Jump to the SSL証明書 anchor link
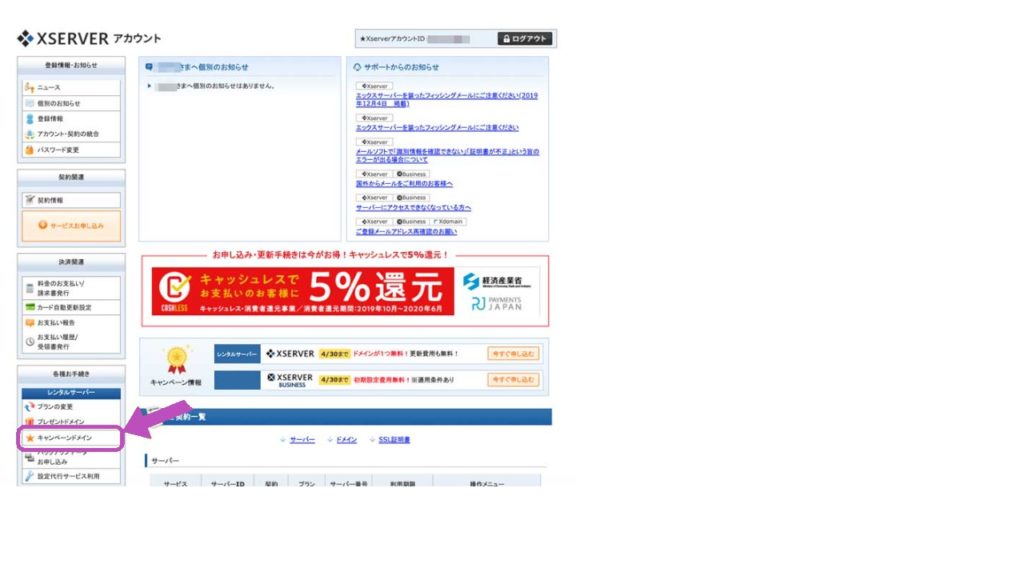The width and height of the screenshot is (1024, 576). pos(394,440)
